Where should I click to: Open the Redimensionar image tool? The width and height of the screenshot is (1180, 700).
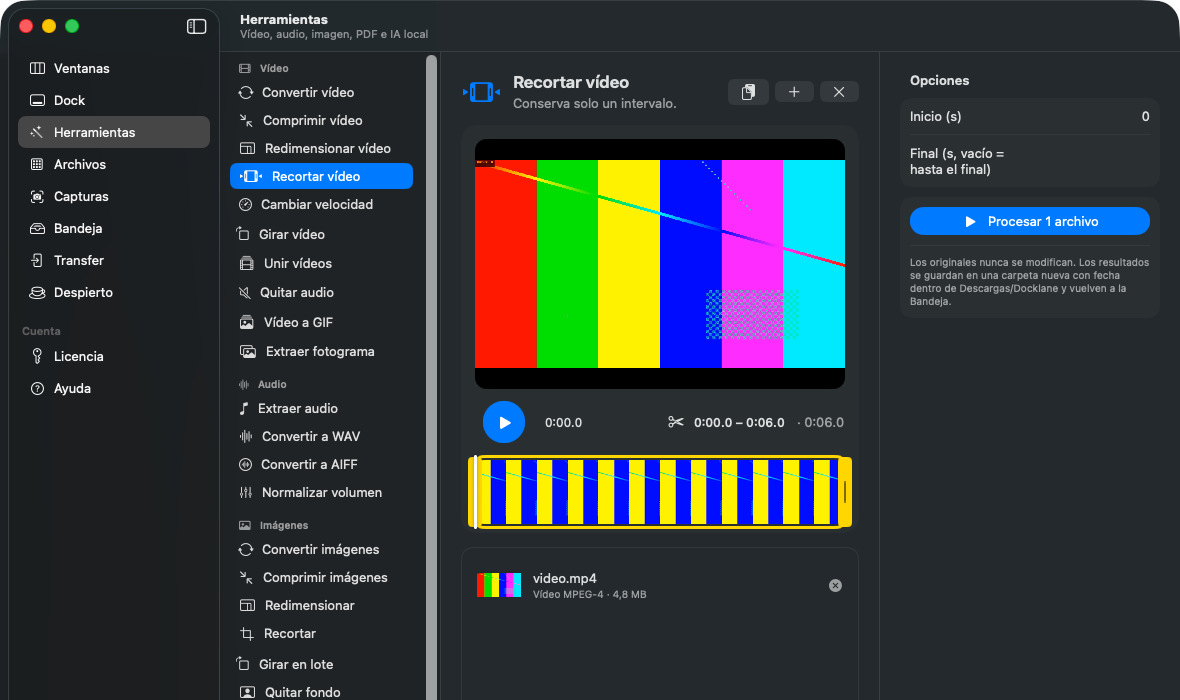point(321,605)
